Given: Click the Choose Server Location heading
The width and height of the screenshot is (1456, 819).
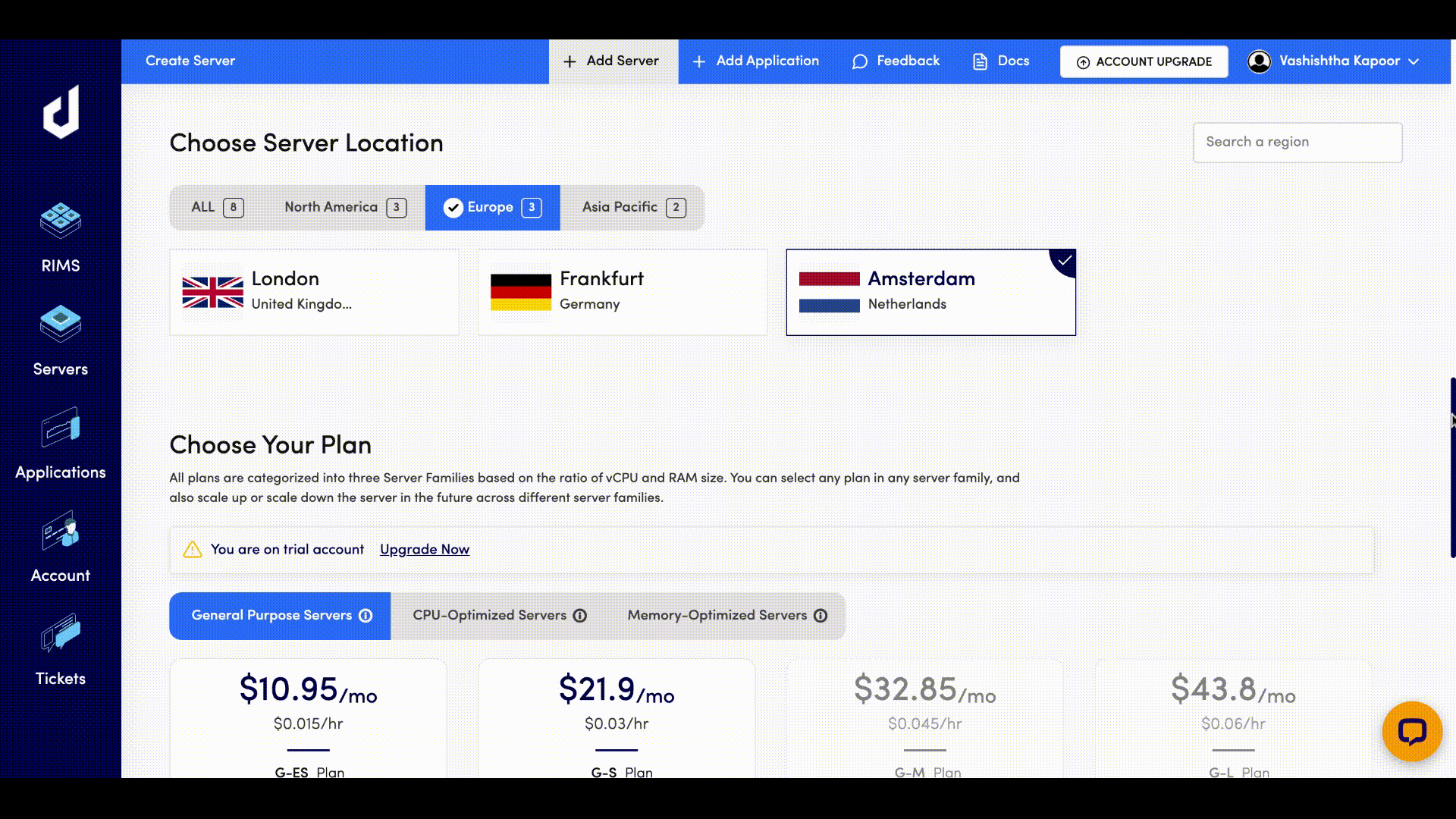Looking at the screenshot, I should pos(306,143).
